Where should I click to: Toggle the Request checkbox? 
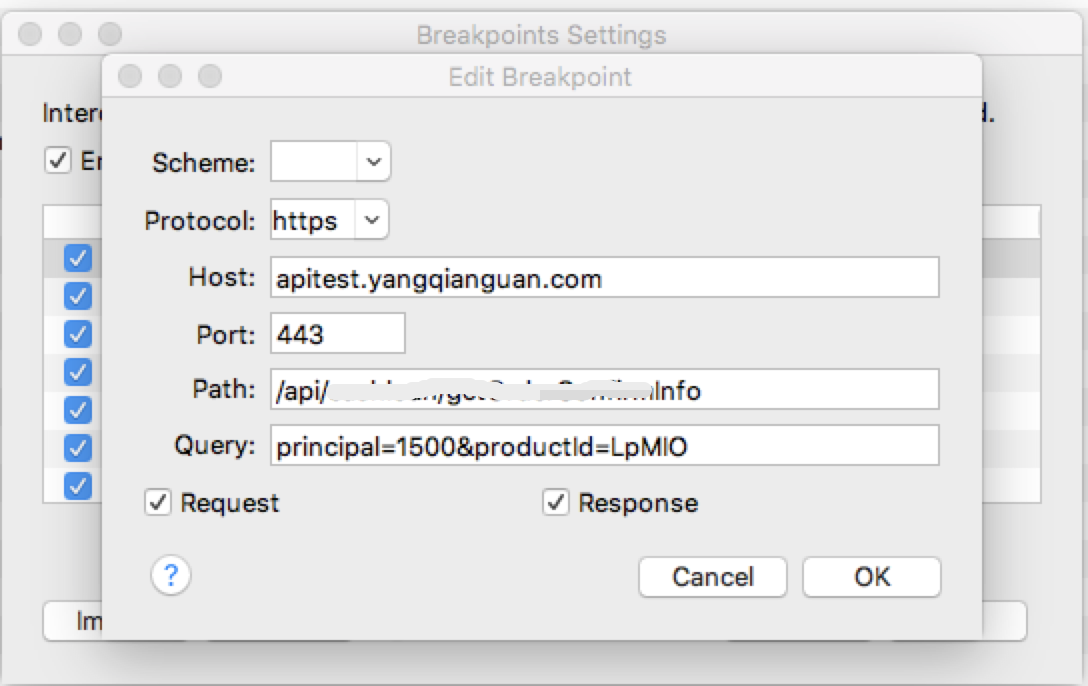click(x=158, y=502)
